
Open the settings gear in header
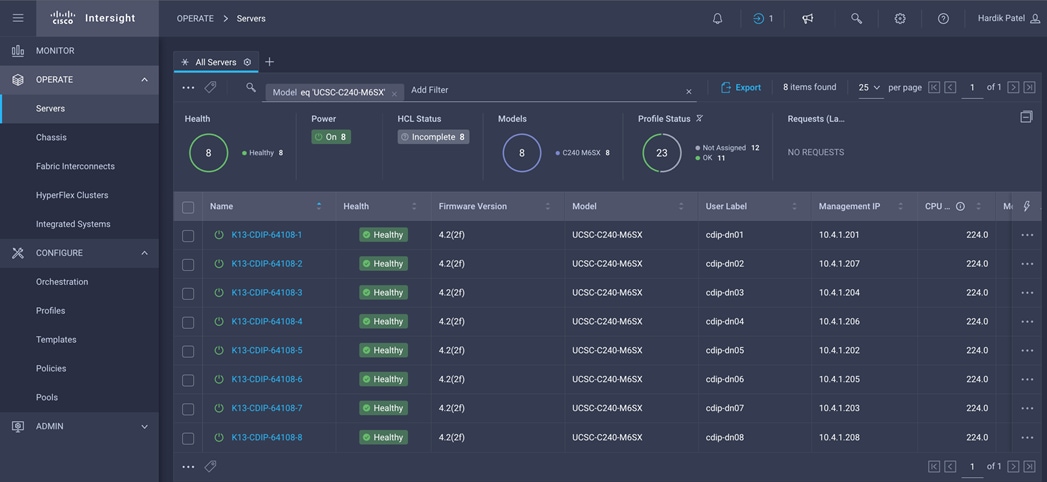[x=899, y=19]
